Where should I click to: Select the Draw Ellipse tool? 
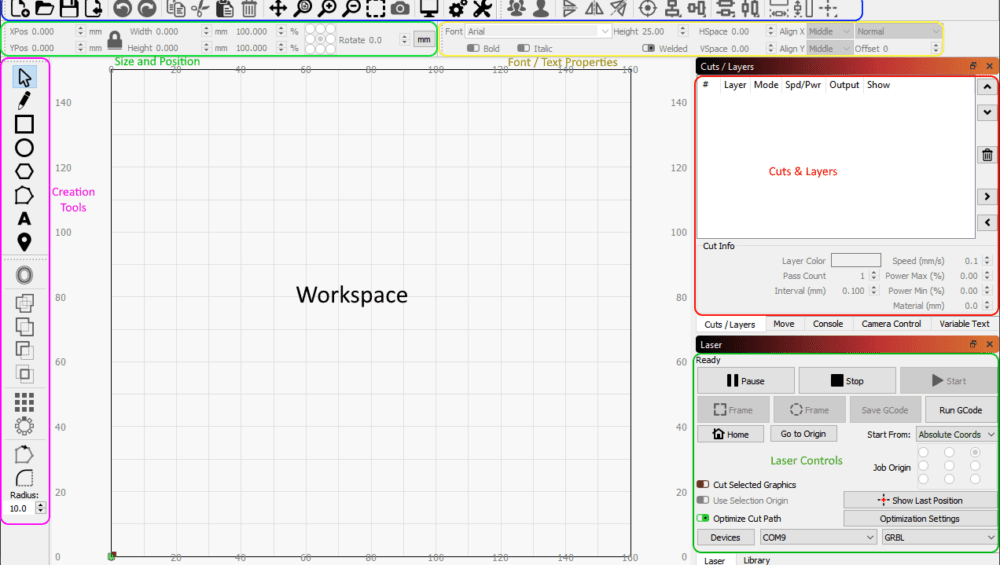click(x=24, y=148)
